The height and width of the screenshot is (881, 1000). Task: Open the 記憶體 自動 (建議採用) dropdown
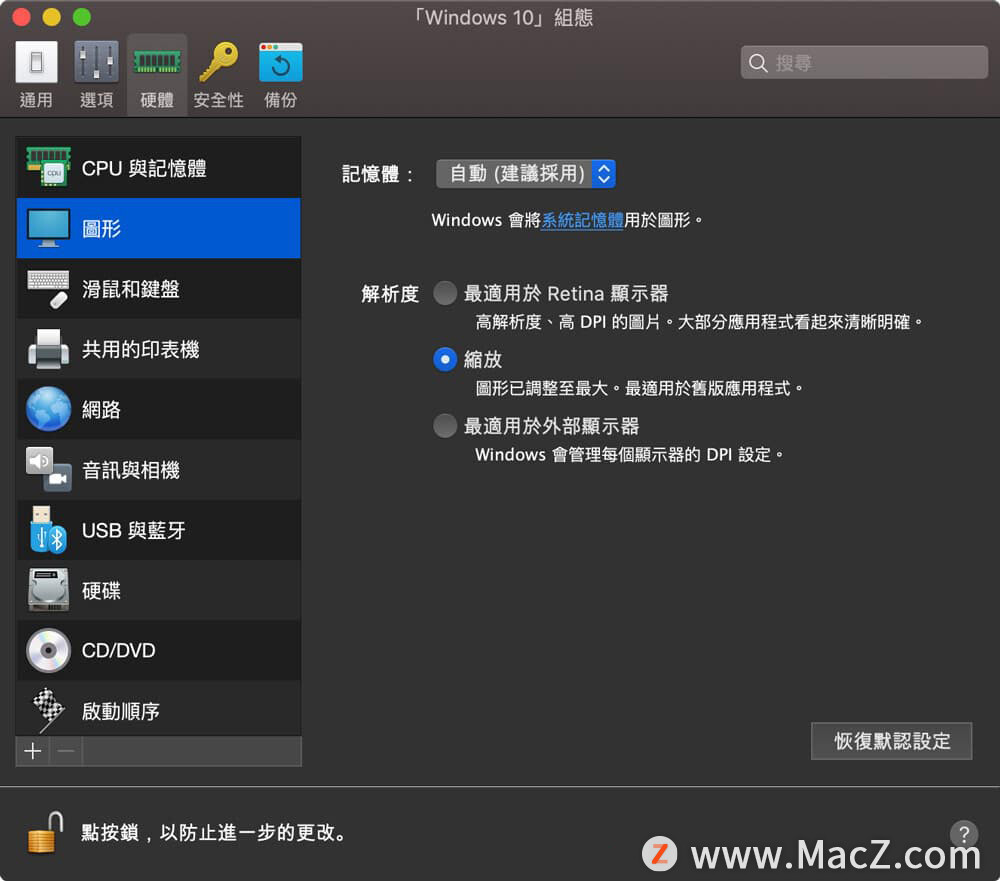tap(526, 174)
